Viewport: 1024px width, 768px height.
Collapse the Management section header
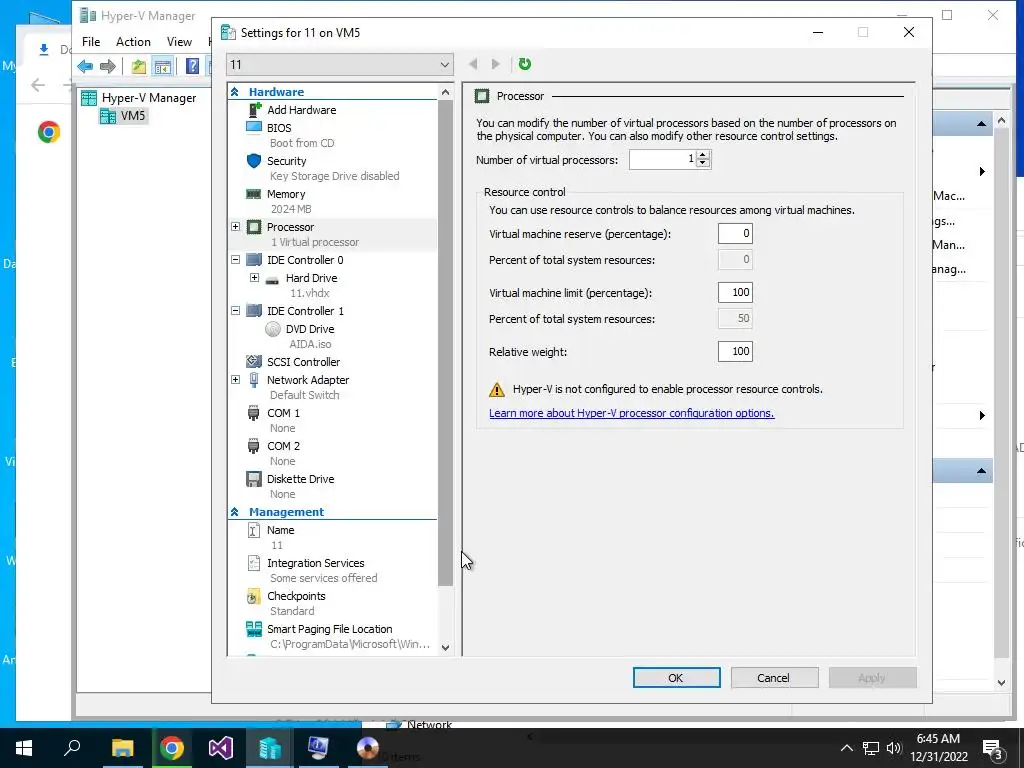234,512
